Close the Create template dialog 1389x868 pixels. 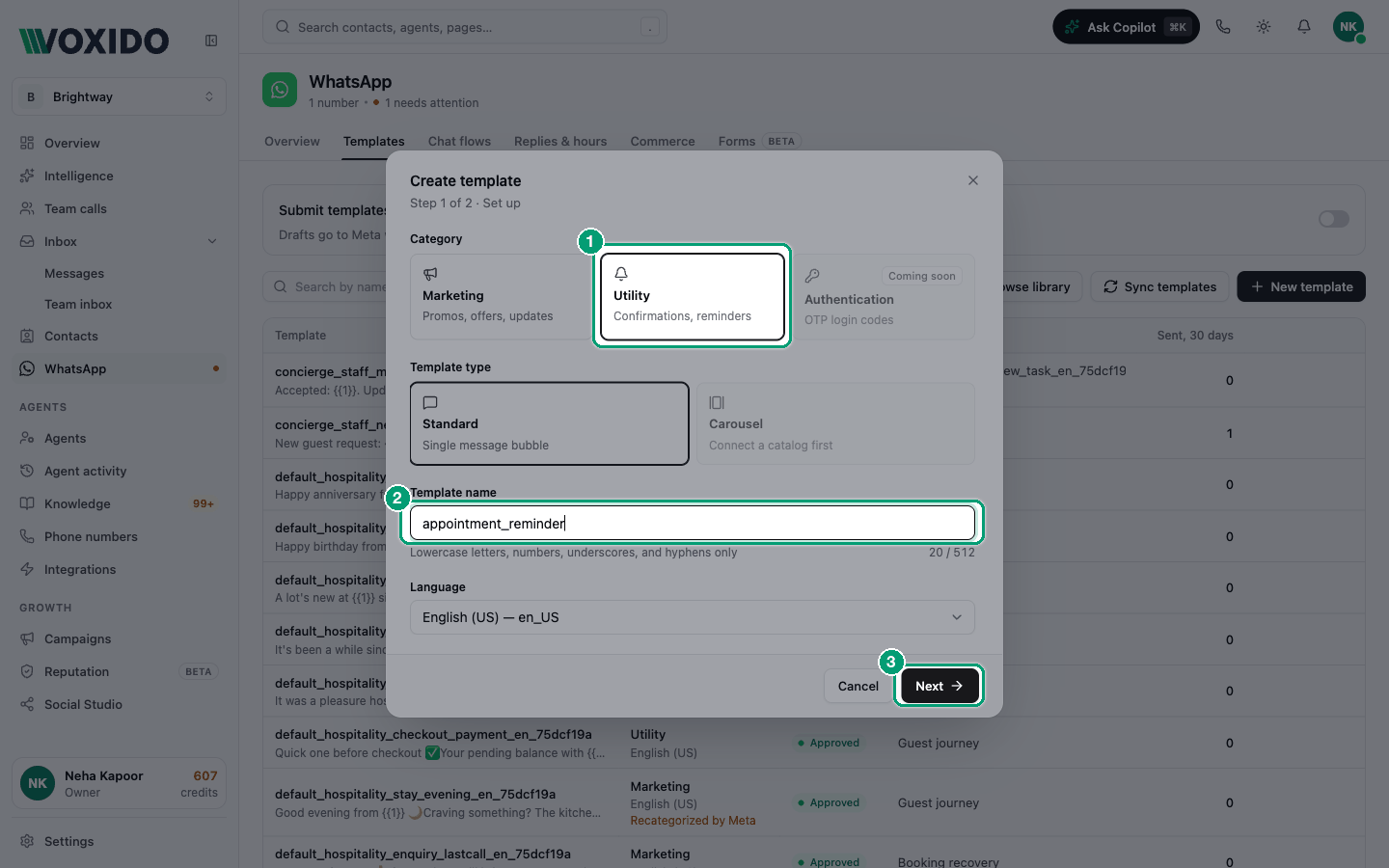pyautogui.click(x=973, y=180)
